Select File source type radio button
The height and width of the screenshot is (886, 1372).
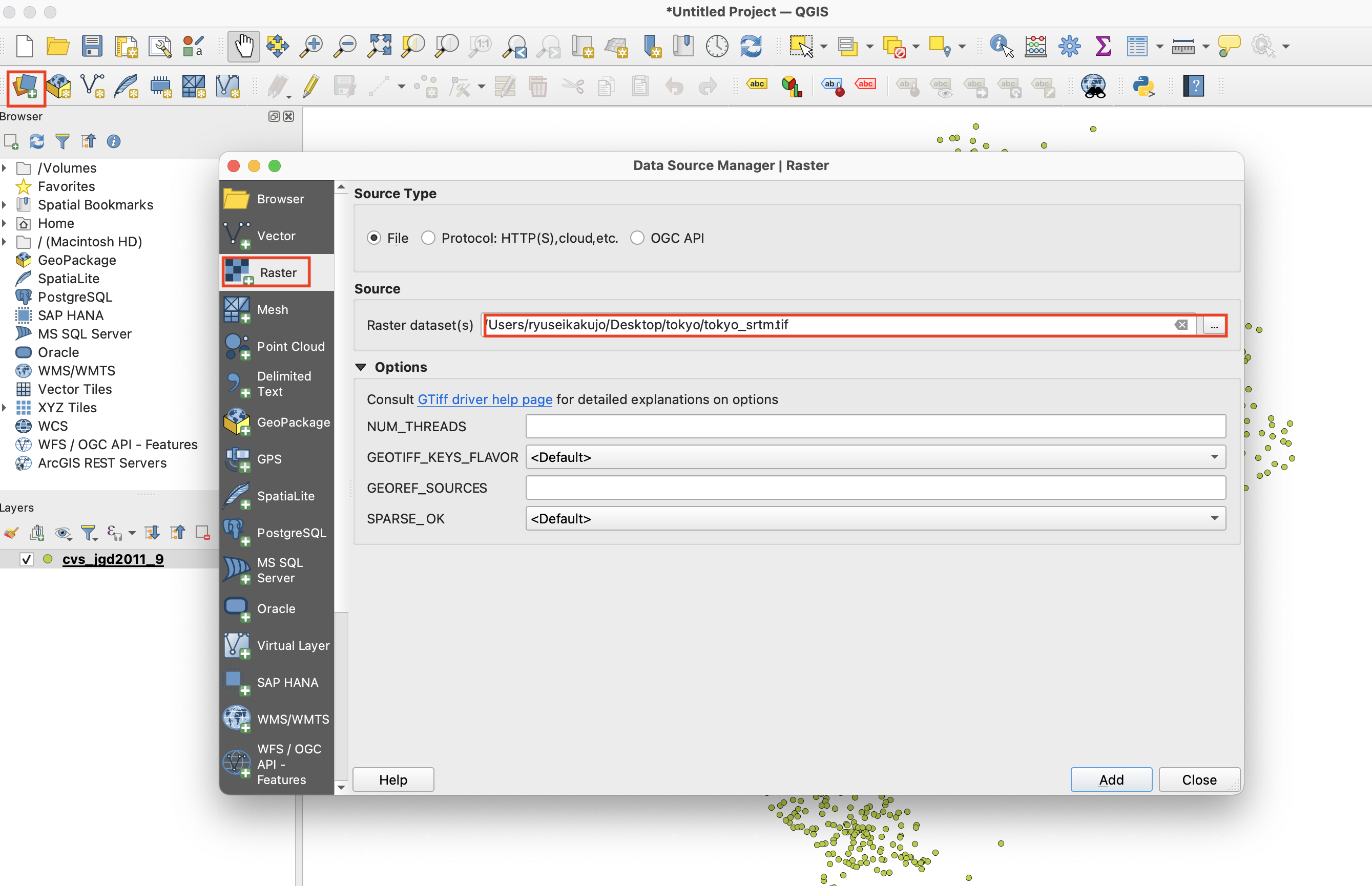374,238
